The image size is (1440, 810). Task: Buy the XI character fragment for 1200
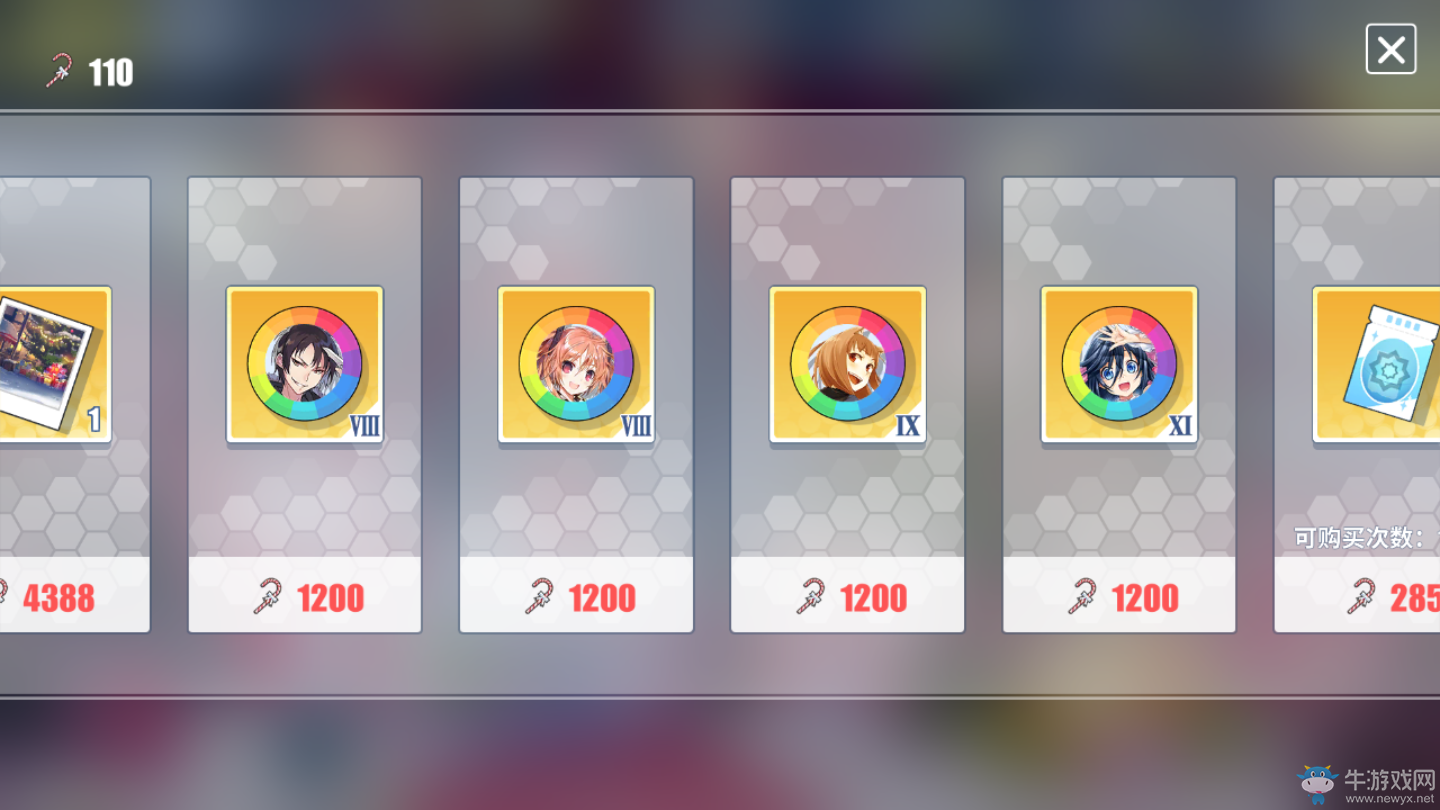point(1120,596)
